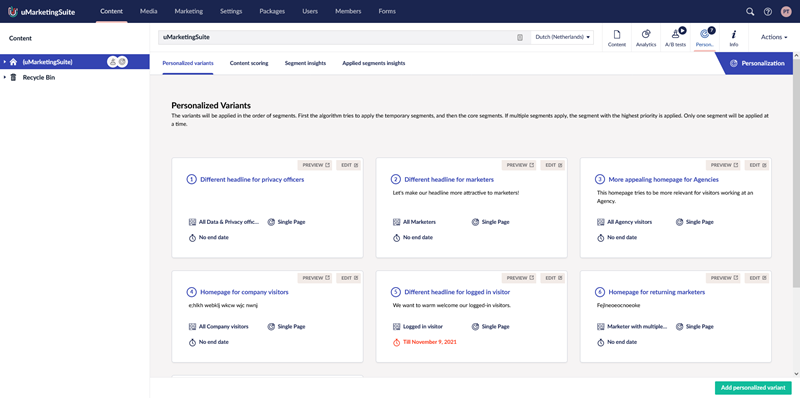The image size is (800, 398).
Task: Click clock icon in privacy officers card
Action: pos(192,238)
